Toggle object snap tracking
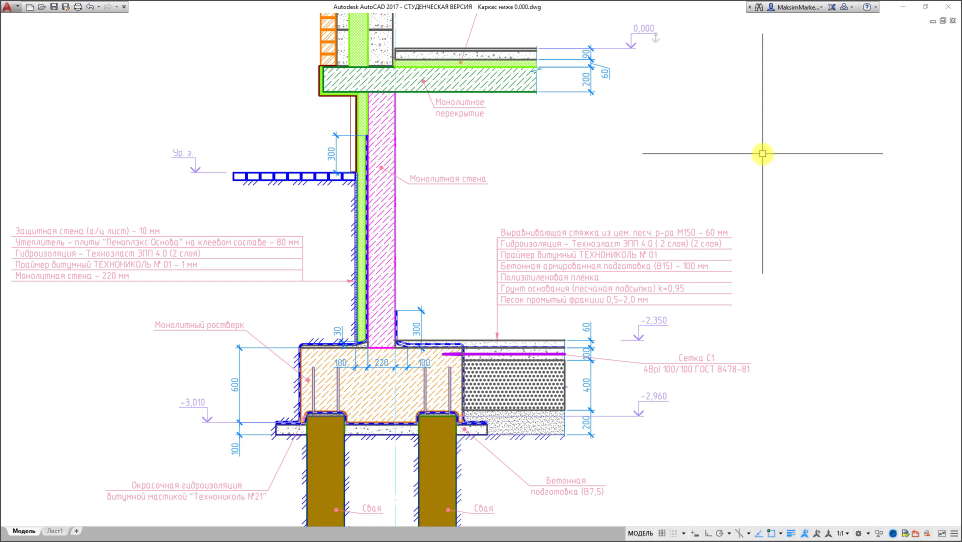 tap(759, 533)
